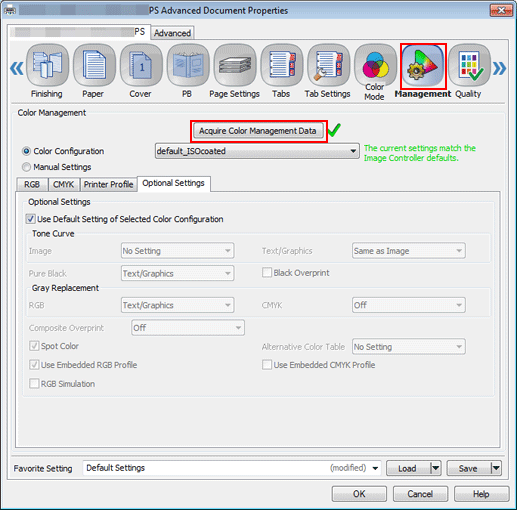Image resolution: width=517 pixels, height=510 pixels.
Task: Open the Quality icon
Action: coord(469,65)
